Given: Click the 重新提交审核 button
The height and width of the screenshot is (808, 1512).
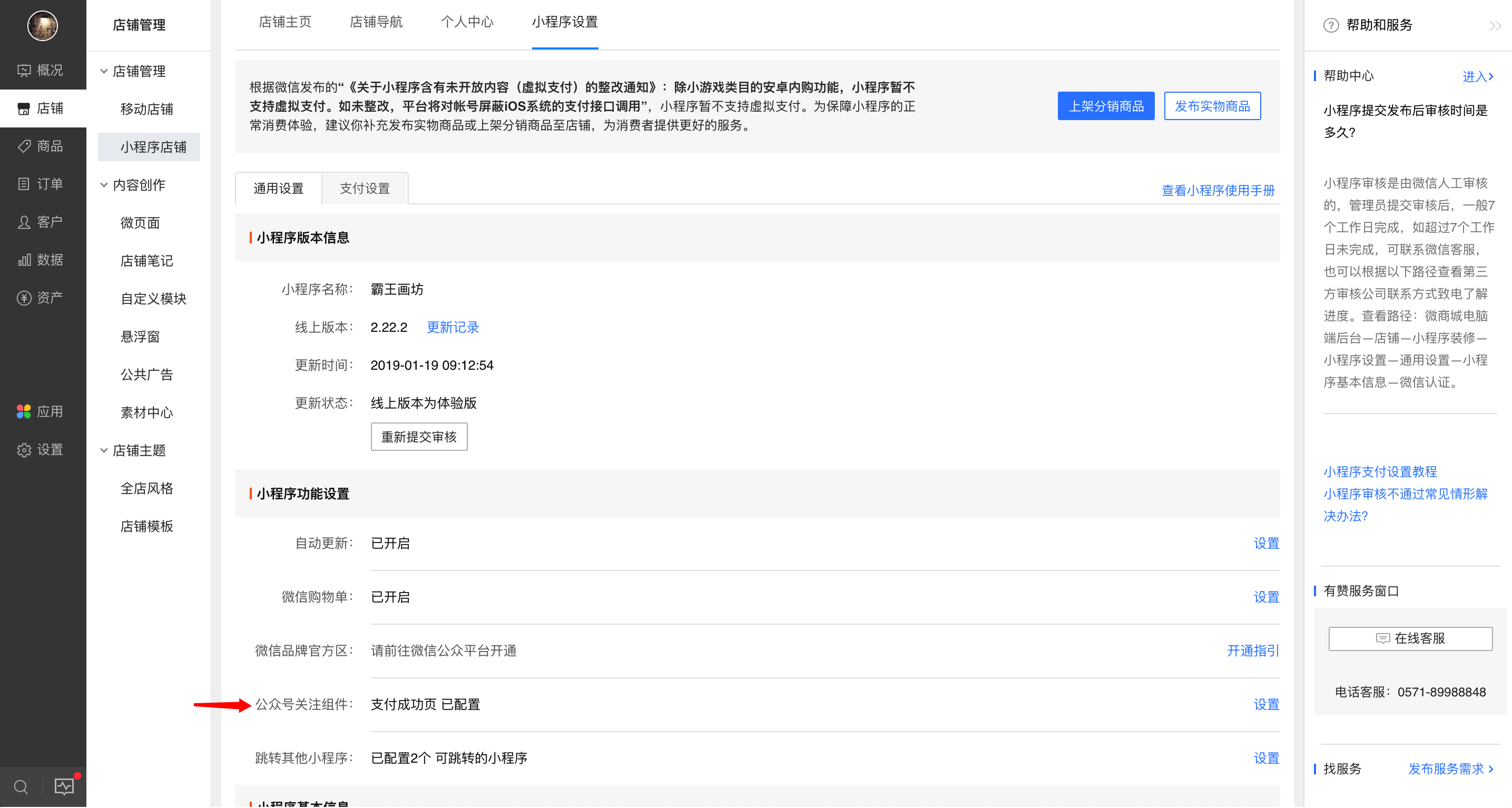Looking at the screenshot, I should coord(419,437).
